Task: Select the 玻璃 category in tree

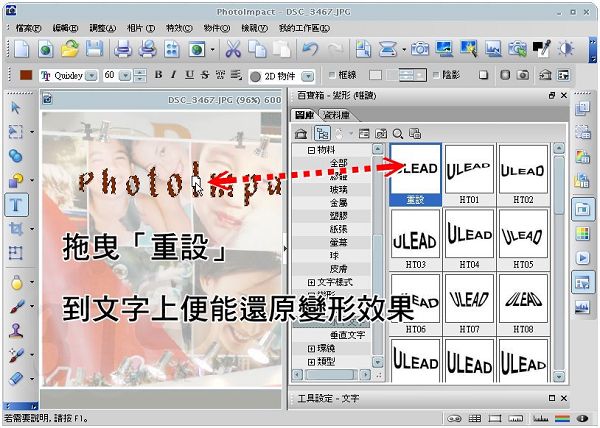Action: tap(339, 190)
